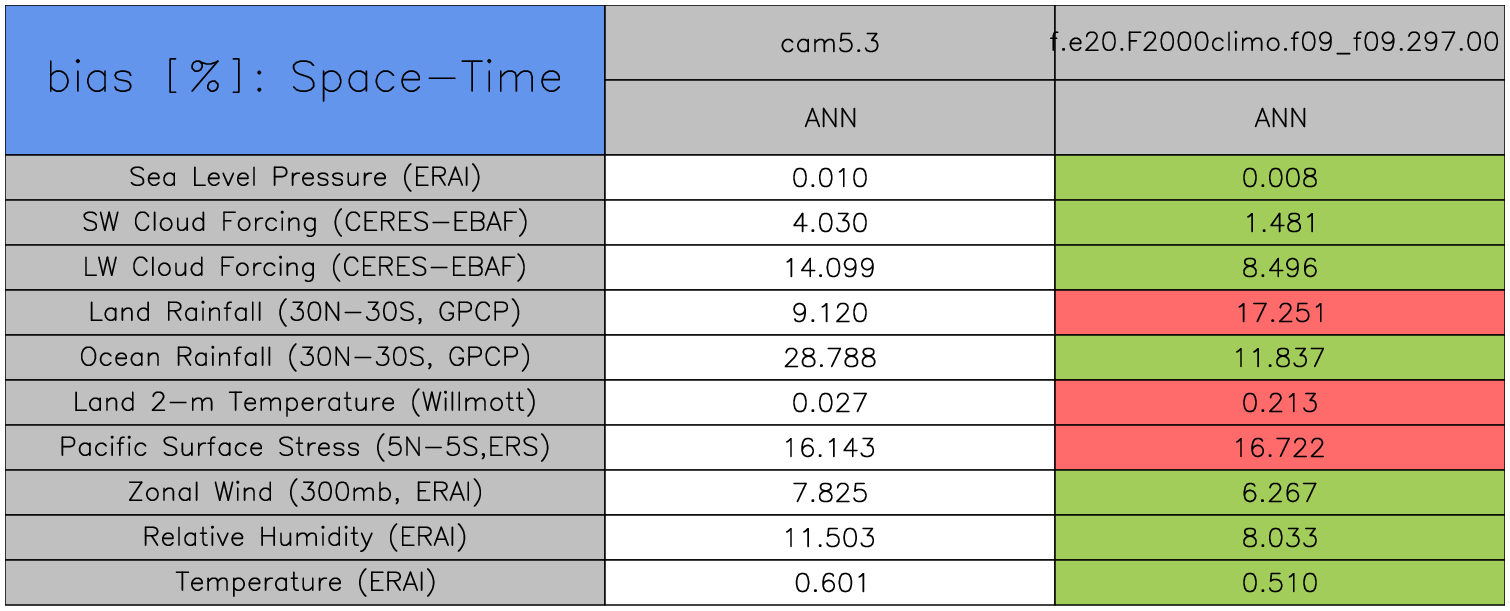This screenshot has height=611, width=1510.
Task: Click the blue bias Space-Time title cell
Action: click(x=305, y=79)
